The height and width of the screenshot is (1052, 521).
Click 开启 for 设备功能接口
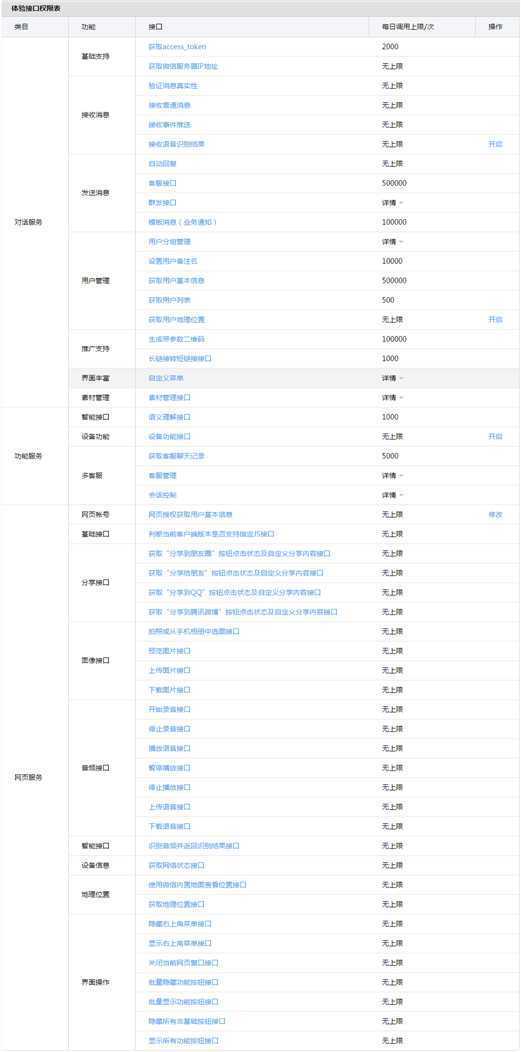click(495, 437)
